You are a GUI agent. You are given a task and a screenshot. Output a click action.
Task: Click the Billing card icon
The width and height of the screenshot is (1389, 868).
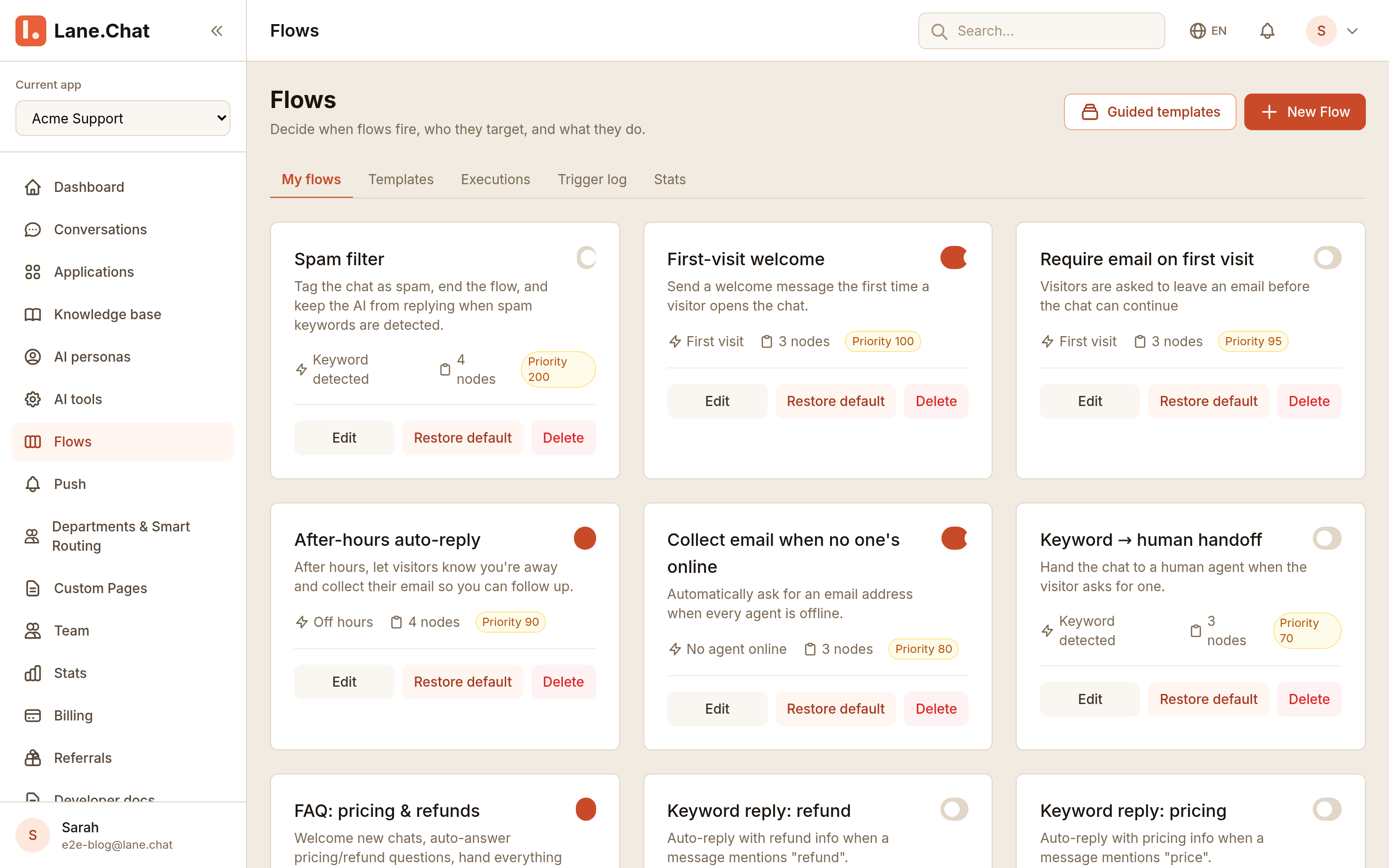(33, 716)
